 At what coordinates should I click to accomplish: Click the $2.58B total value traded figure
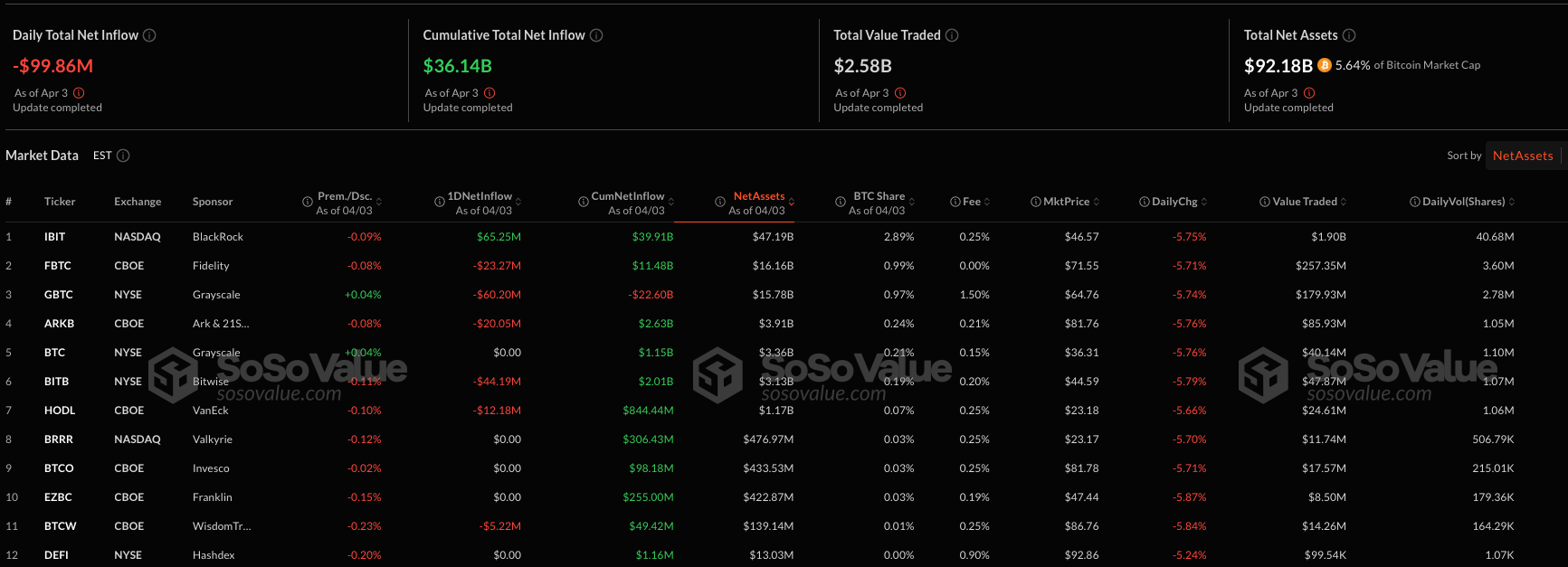pyautogui.click(x=862, y=66)
